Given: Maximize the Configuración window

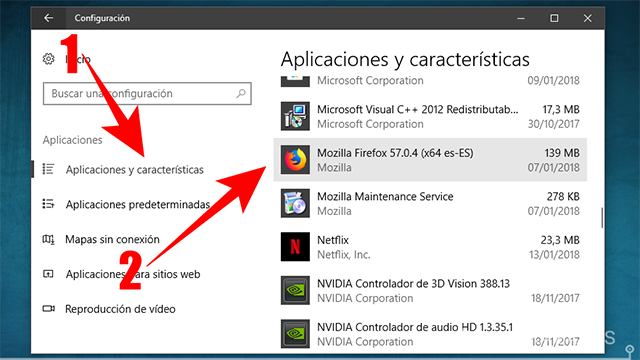Looking at the screenshot, I should point(554,18).
